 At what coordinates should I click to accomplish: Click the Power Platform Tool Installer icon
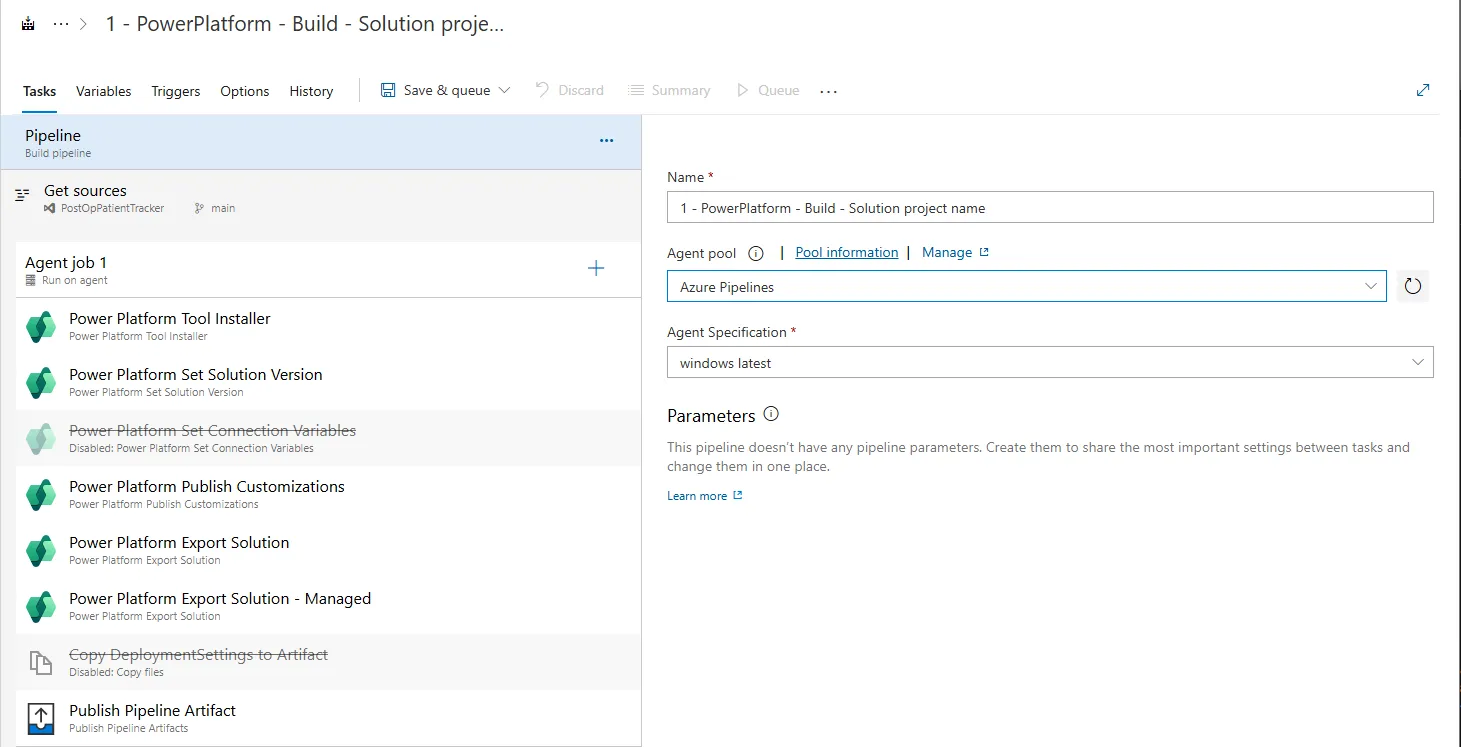click(41, 326)
